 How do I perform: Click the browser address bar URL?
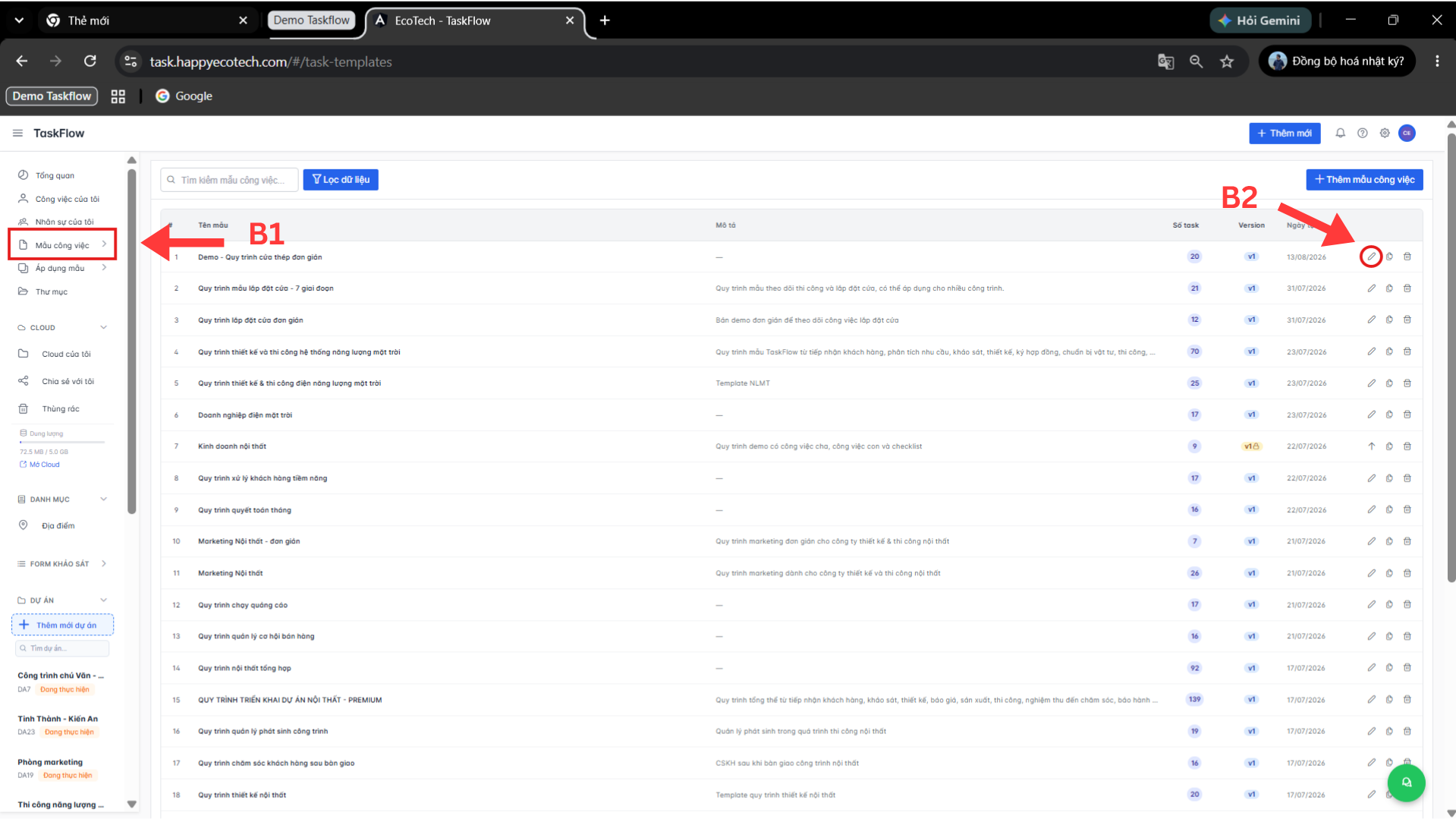[x=271, y=61]
